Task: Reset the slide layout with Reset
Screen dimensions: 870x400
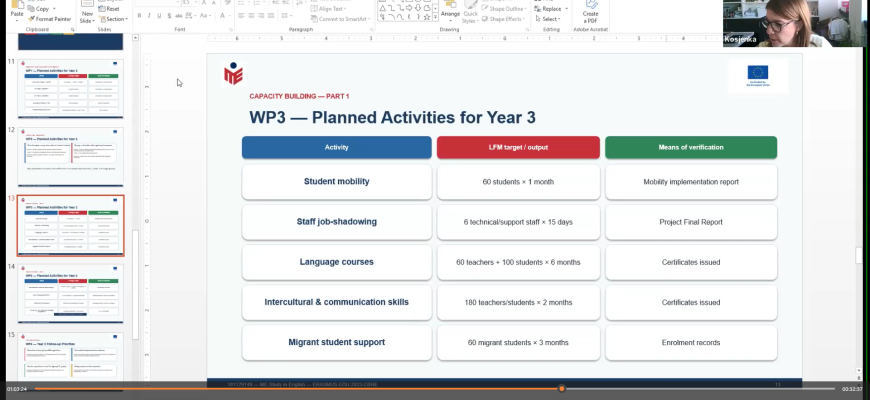Action: [109, 9]
